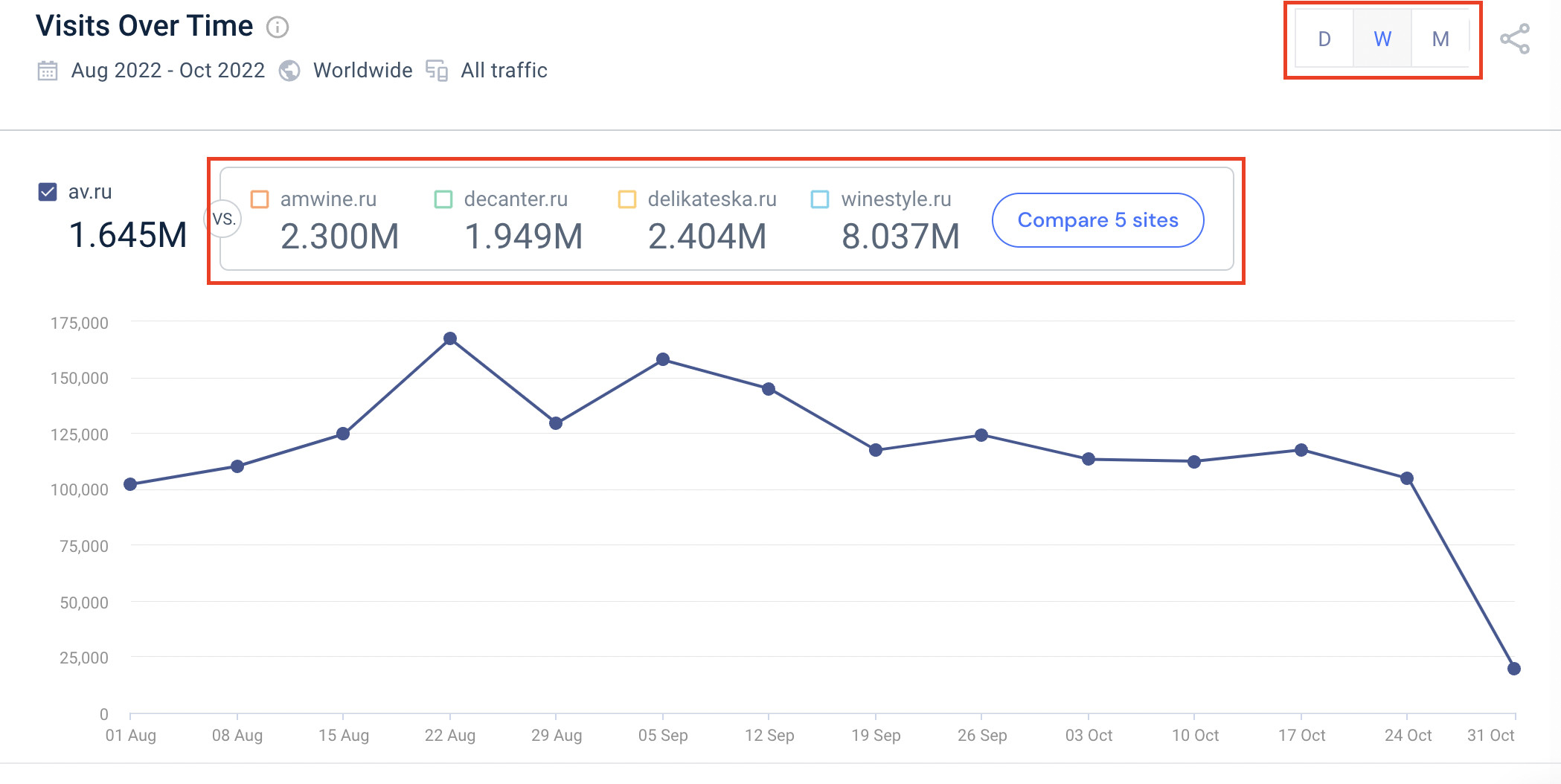The height and width of the screenshot is (784, 1561).
Task: Toggle the winestyle.ru checkbox
Action: (820, 199)
